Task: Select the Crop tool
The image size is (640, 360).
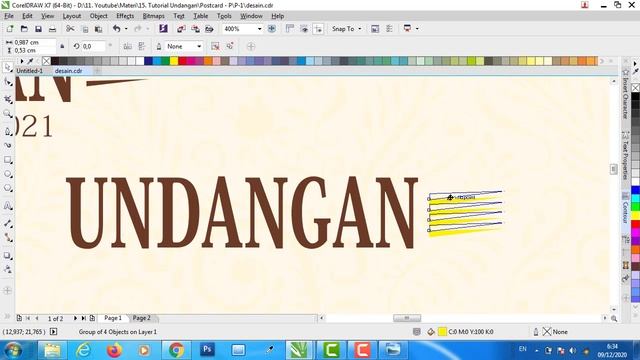Action: click(7, 99)
